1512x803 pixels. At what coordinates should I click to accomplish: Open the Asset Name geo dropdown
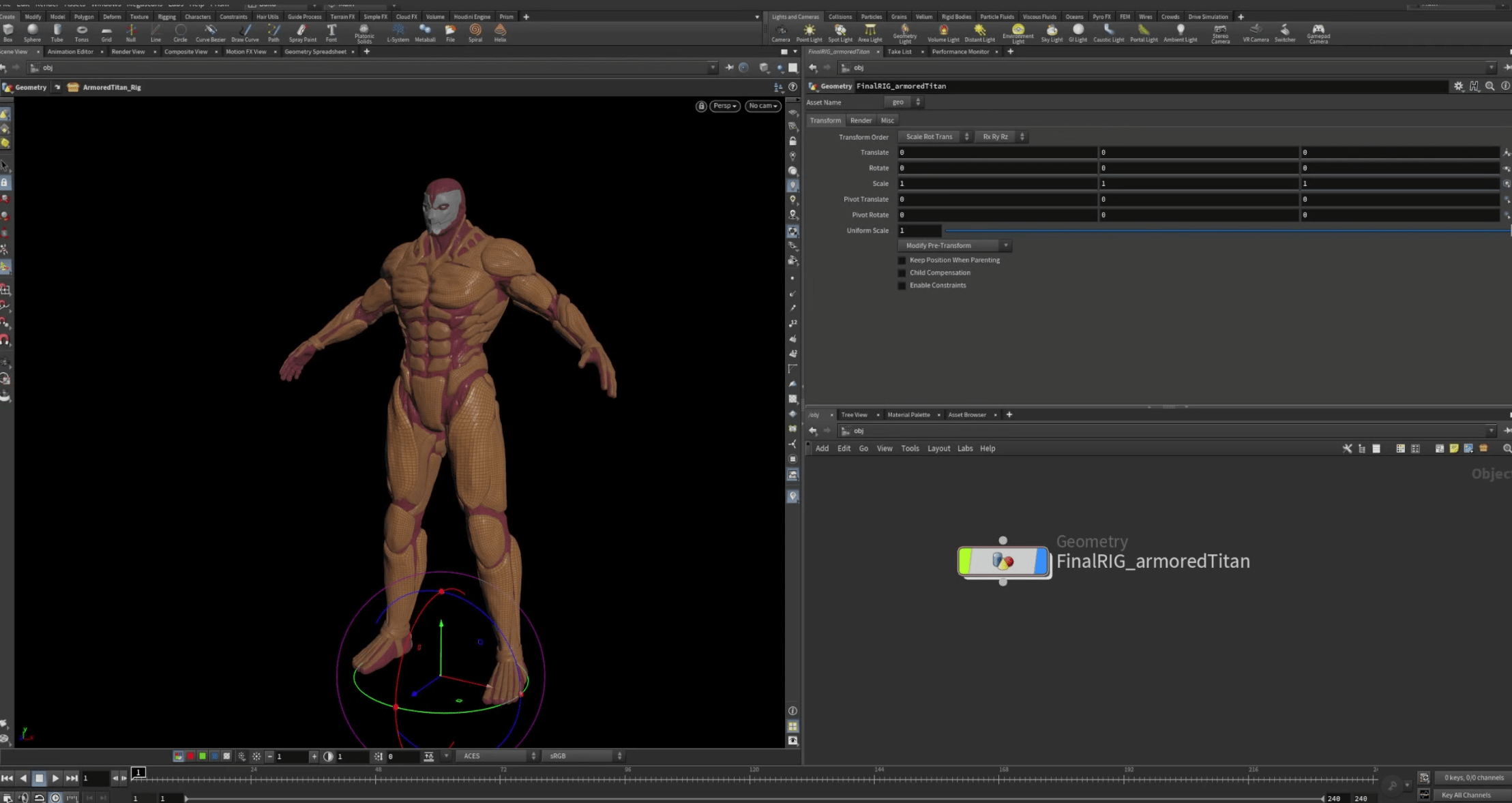click(x=904, y=102)
